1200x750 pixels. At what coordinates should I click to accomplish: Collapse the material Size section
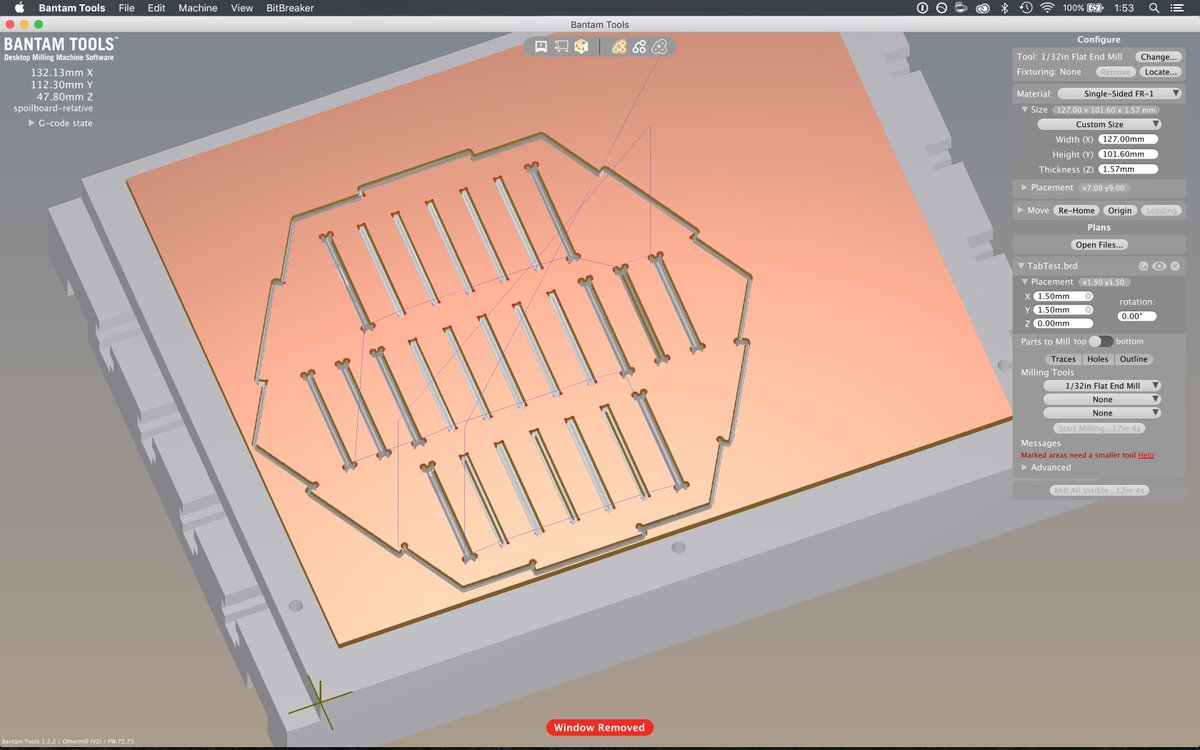pyautogui.click(x=1024, y=109)
